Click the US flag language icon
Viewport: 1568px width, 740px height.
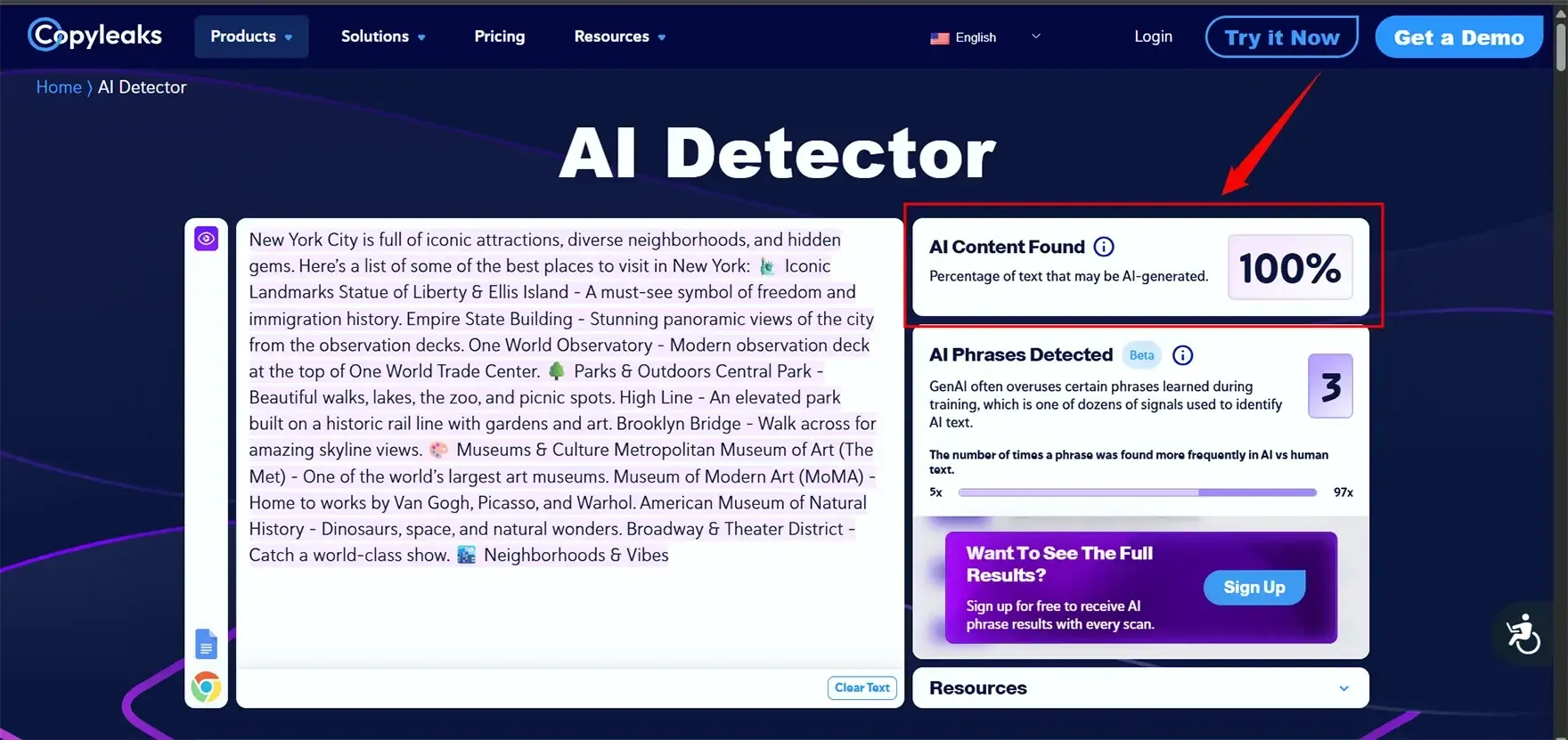coord(939,38)
